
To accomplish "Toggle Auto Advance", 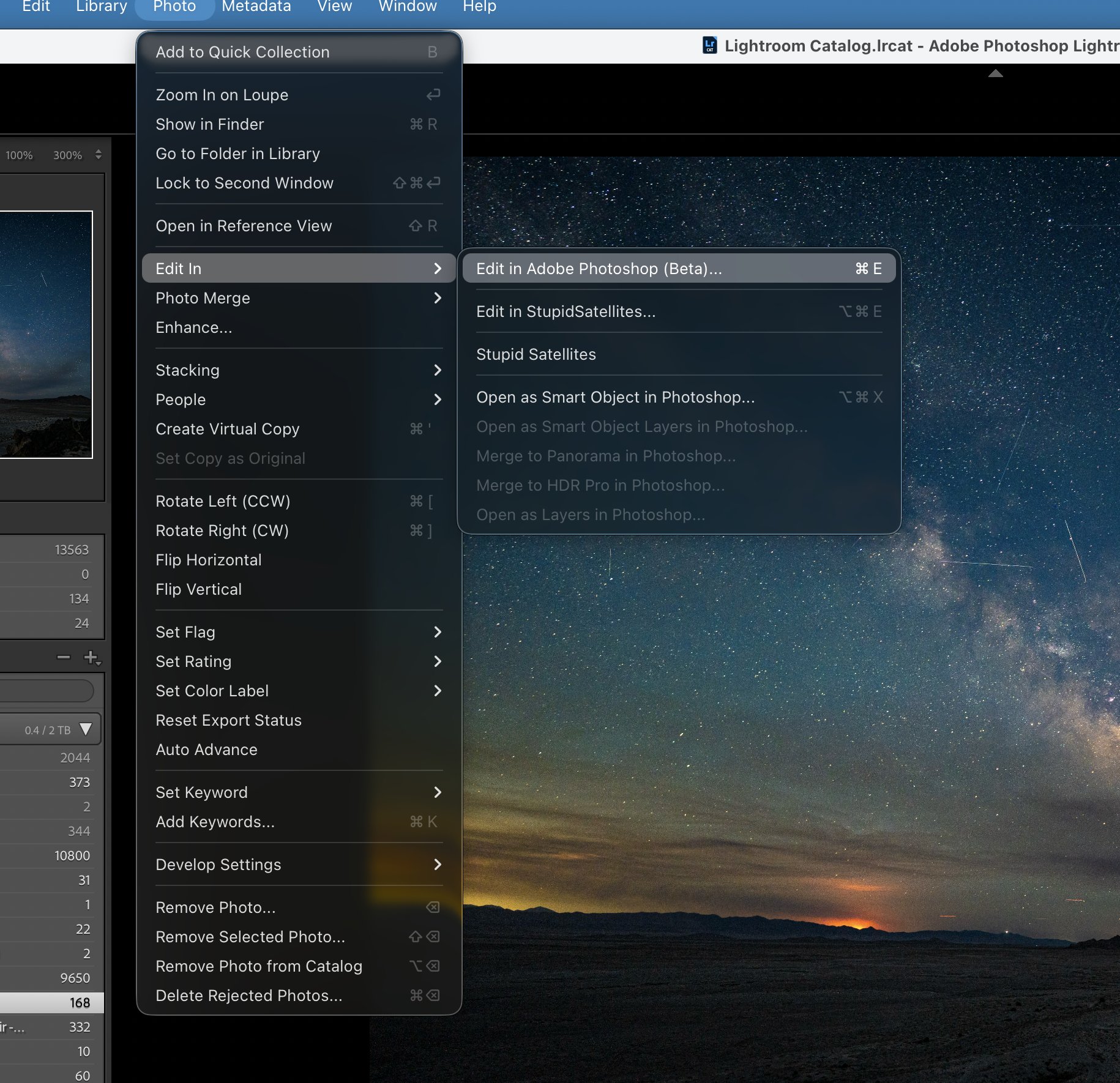I will (299, 750).
